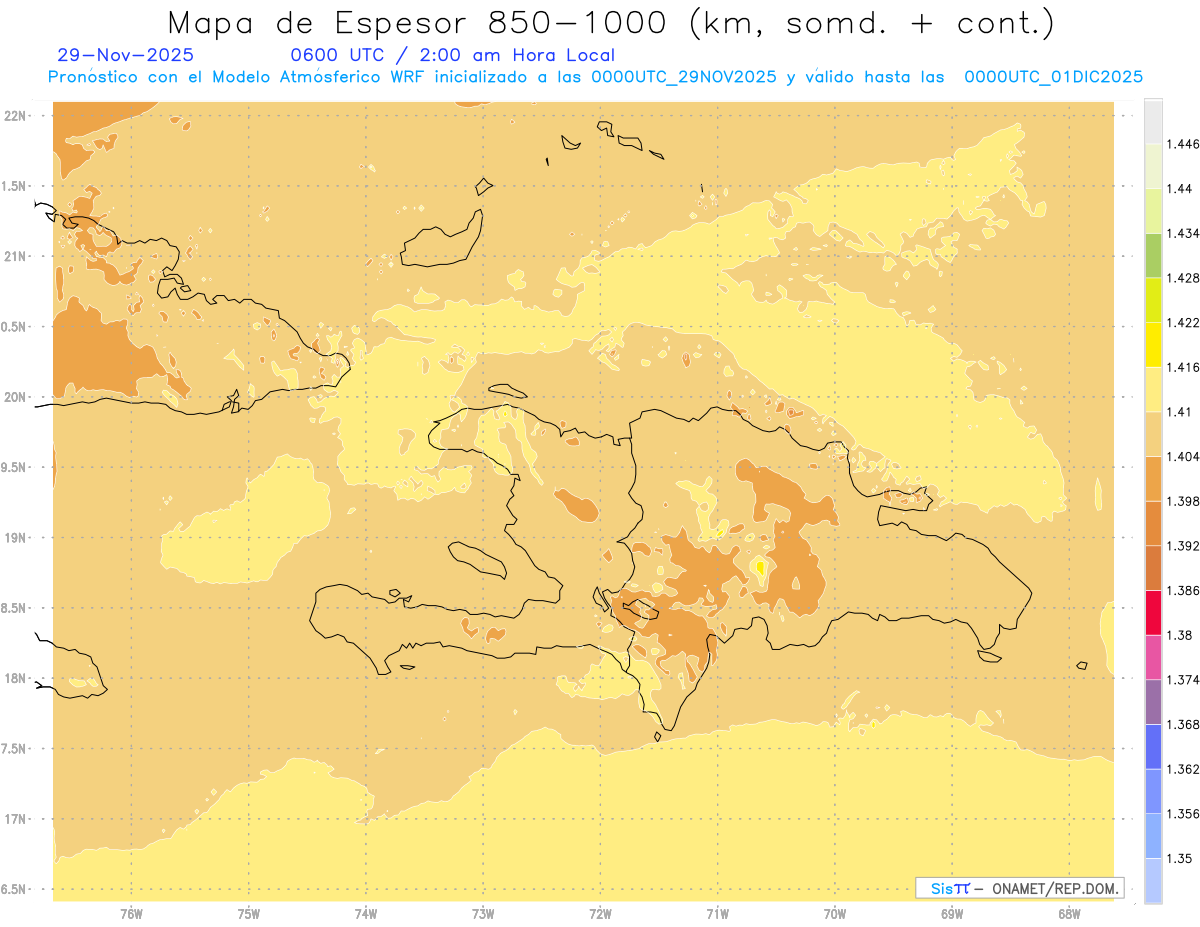Image resolution: width=1200 pixels, height=927 pixels.
Task: Select the 19N latitude axis label
Action: [17, 538]
